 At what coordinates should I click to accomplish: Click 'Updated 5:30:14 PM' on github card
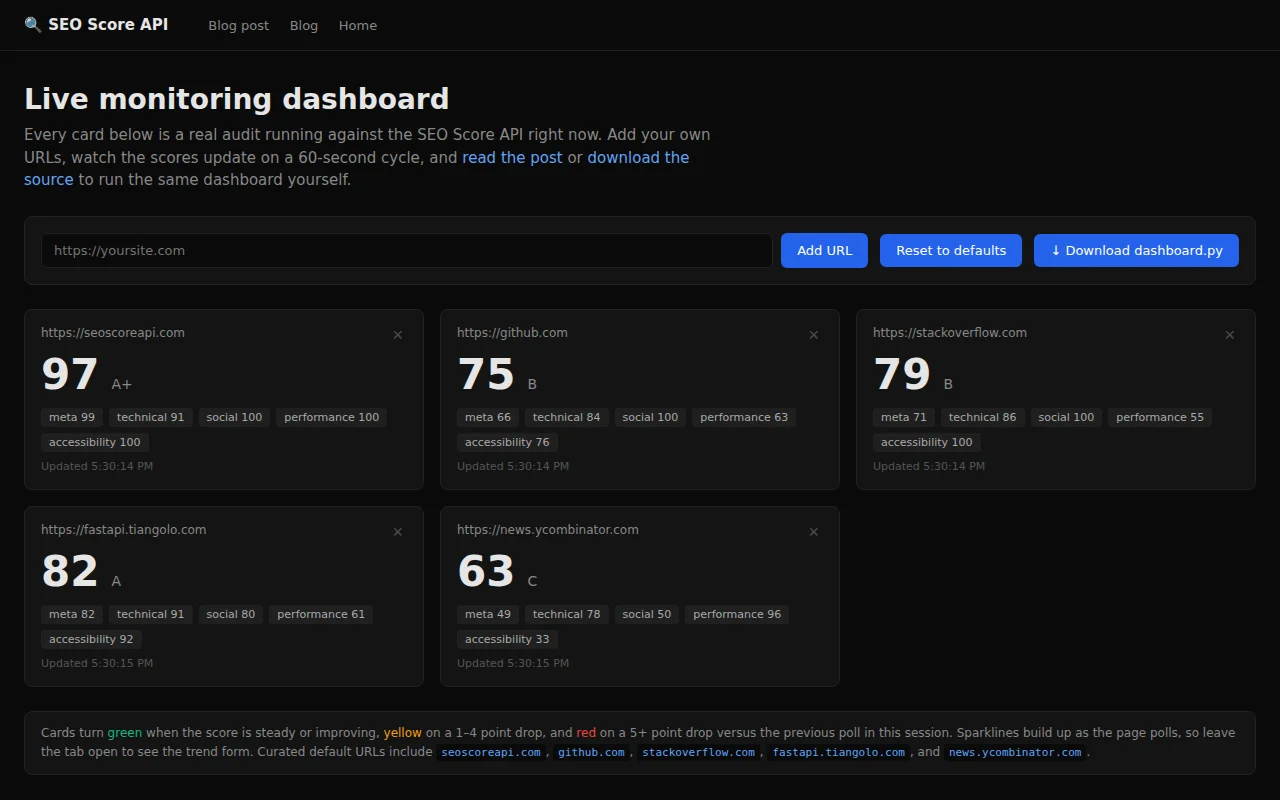513,466
